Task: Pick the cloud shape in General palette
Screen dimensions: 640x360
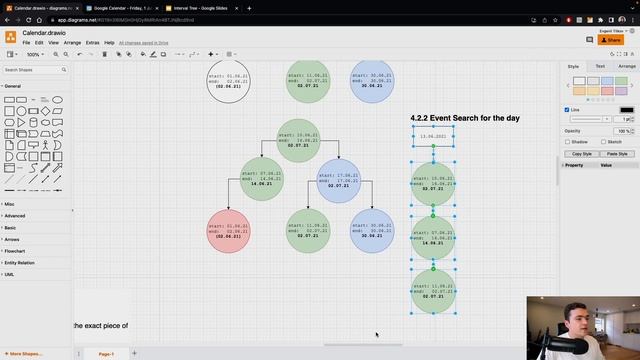Action: (x=45, y=122)
